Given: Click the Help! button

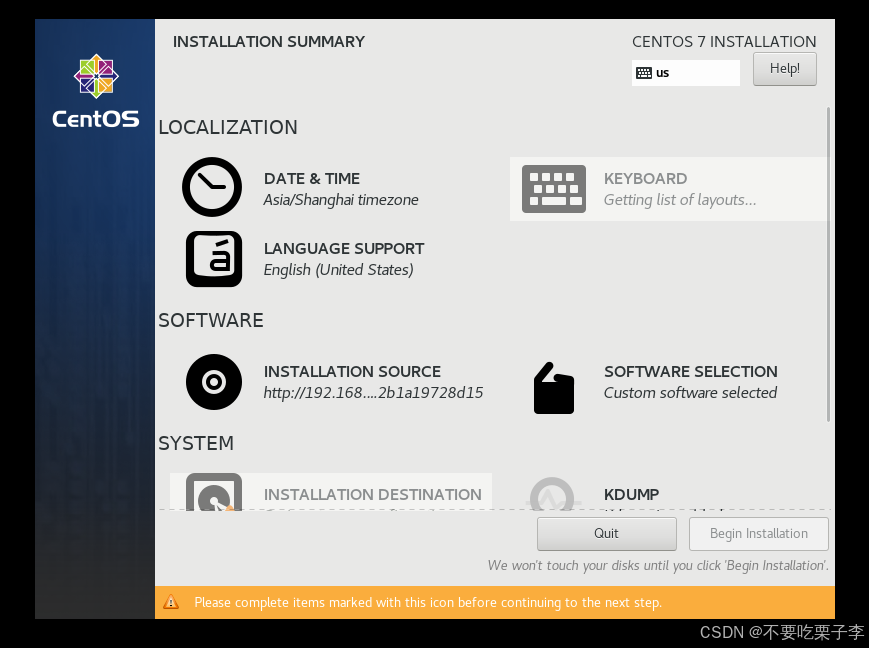Looking at the screenshot, I should pos(784,69).
